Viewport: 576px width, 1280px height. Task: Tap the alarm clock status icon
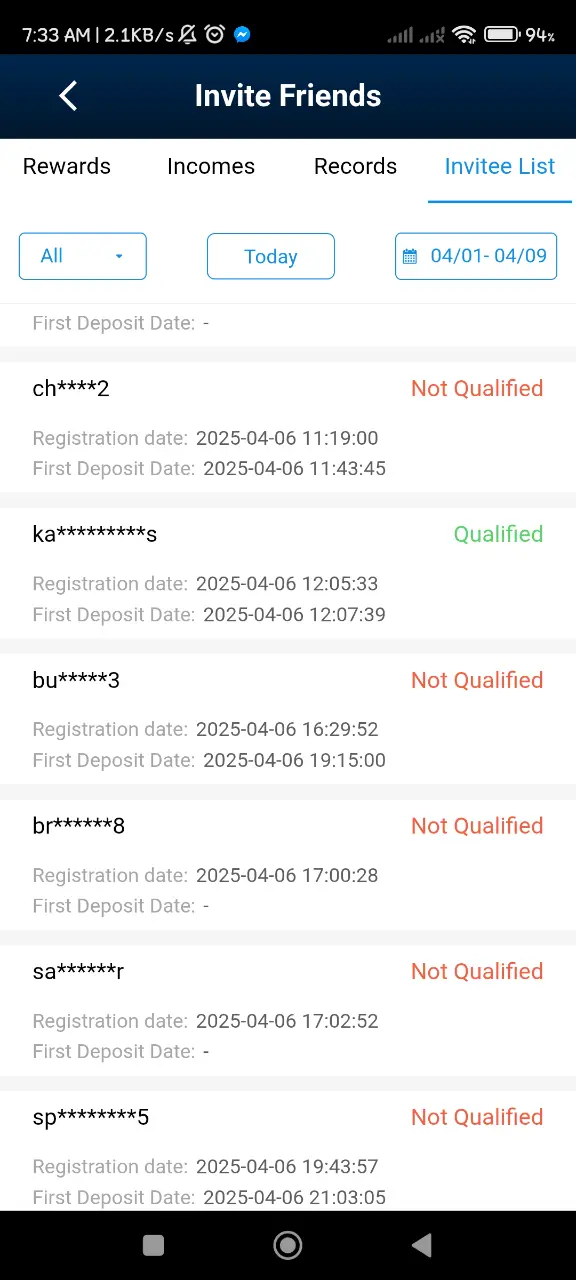[214, 35]
